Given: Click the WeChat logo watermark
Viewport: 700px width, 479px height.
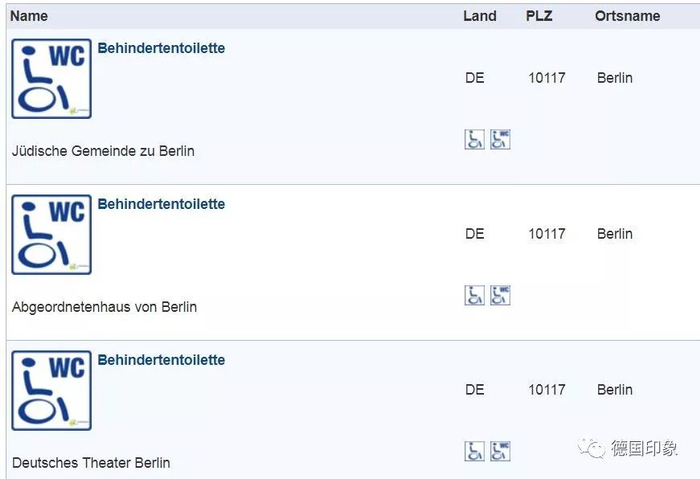Looking at the screenshot, I should point(595,448).
